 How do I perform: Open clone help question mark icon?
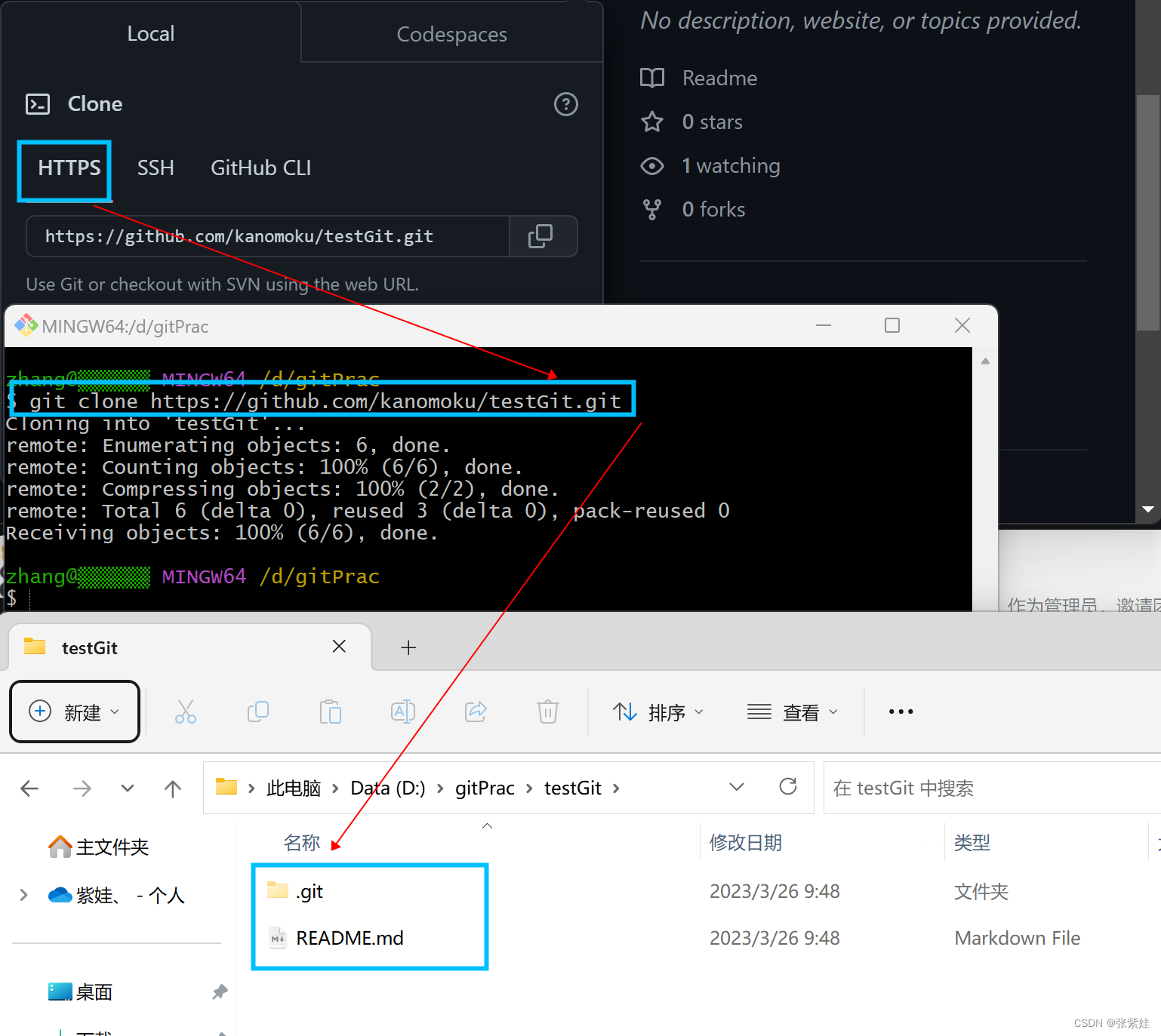click(x=566, y=104)
